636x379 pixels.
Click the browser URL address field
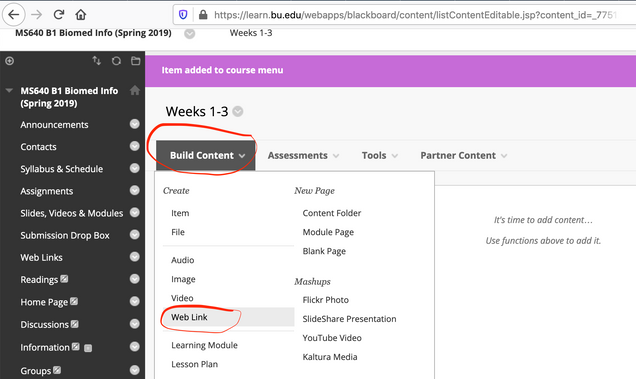tap(415, 15)
